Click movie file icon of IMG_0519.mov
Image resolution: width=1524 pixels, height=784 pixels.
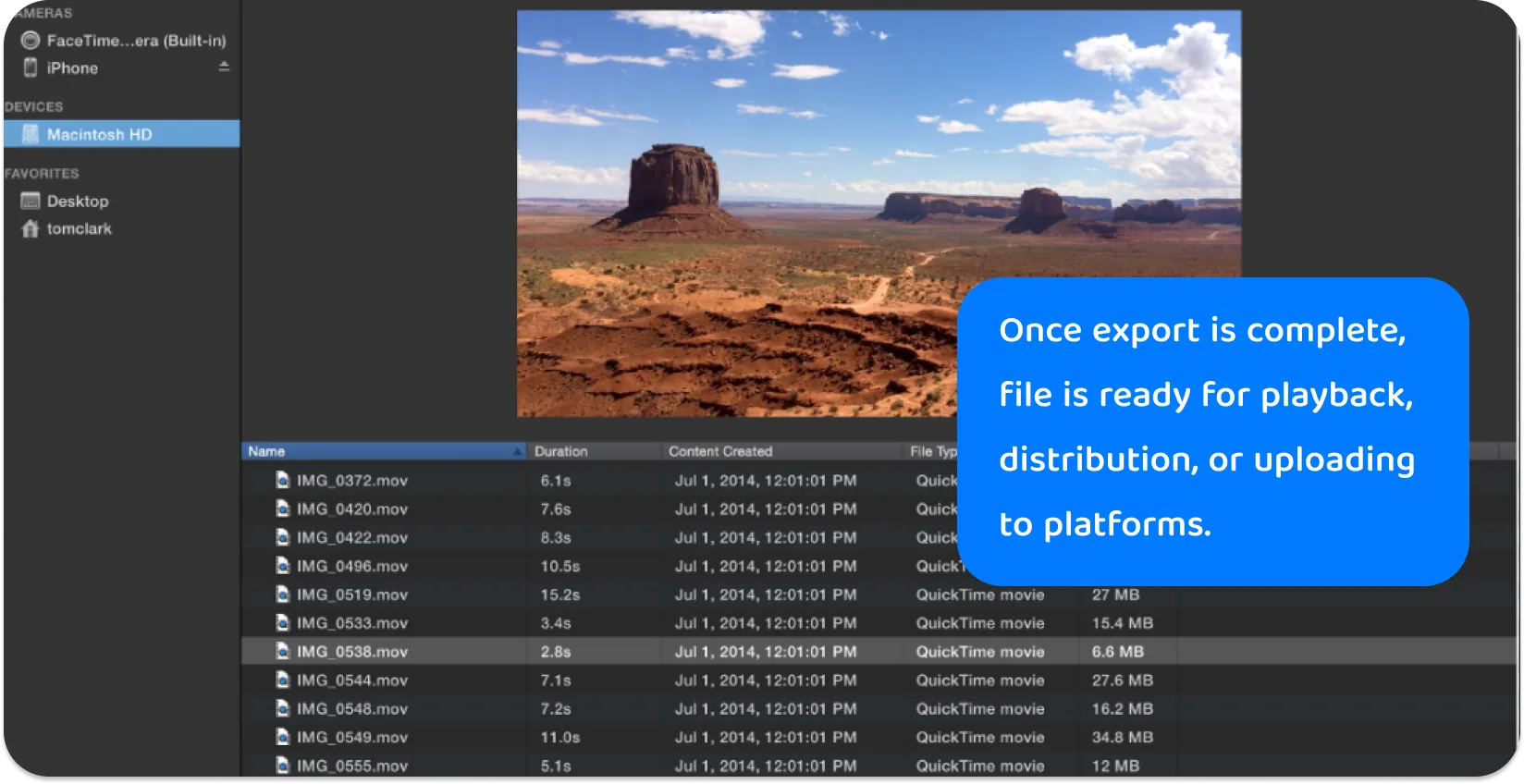[x=283, y=594]
